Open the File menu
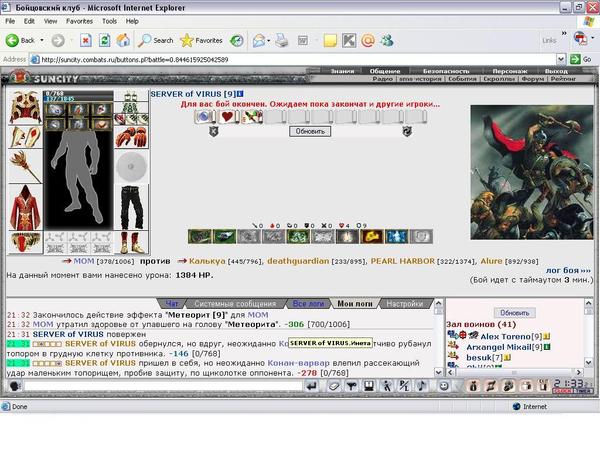 pyautogui.click(x=10, y=21)
